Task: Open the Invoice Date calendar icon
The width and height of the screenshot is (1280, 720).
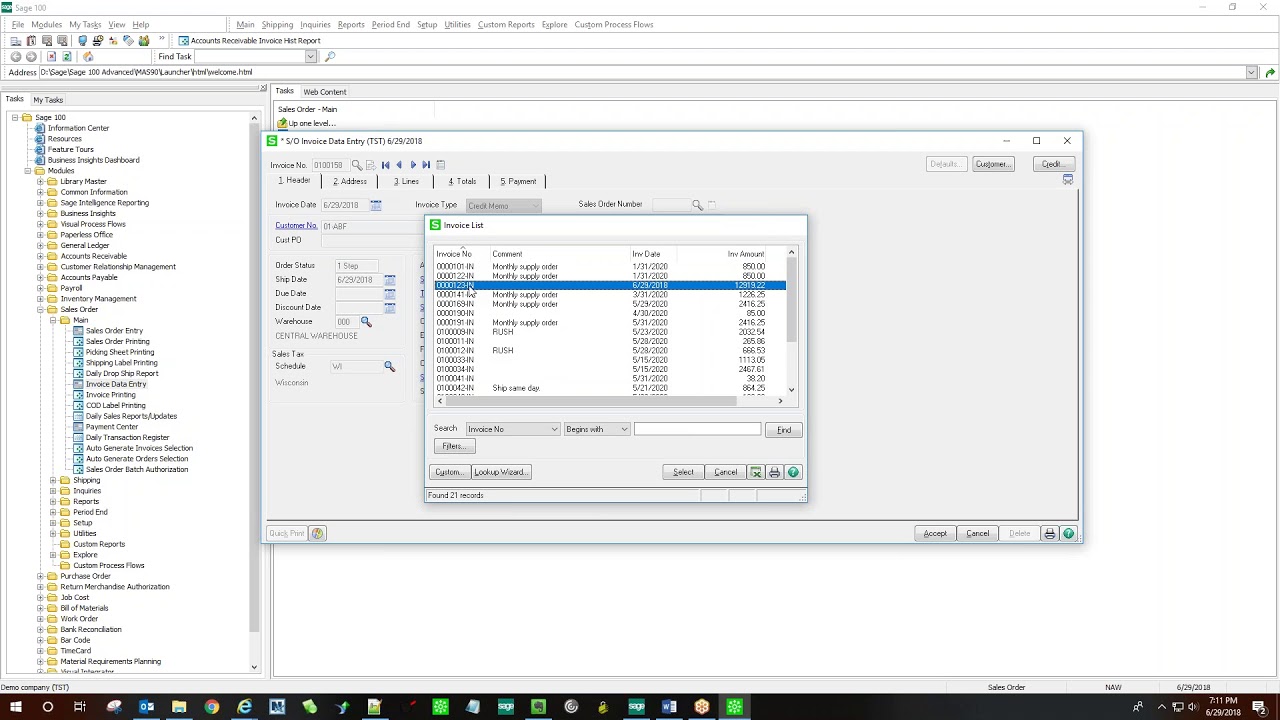Action: click(x=376, y=205)
